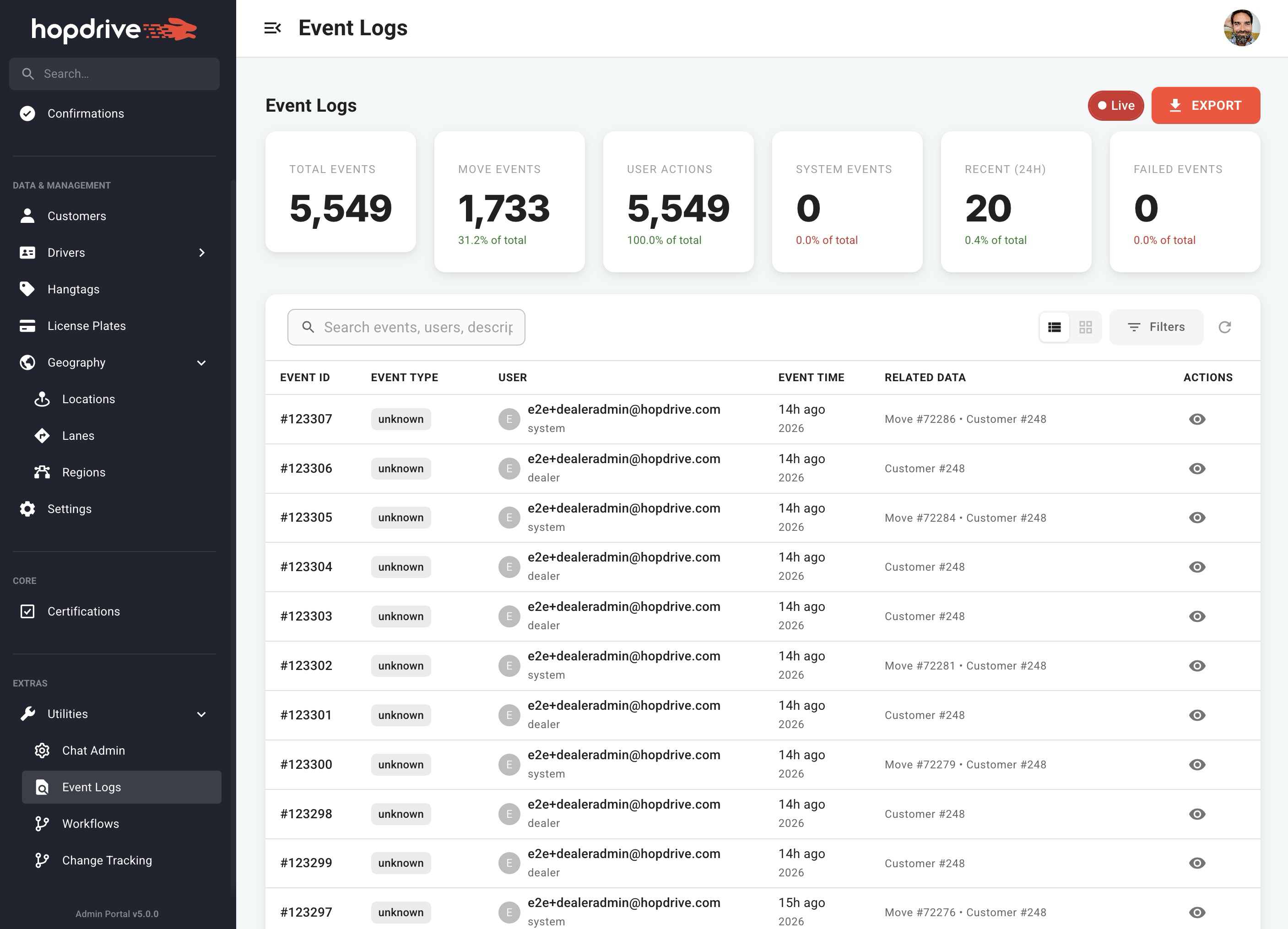View details of event #123307
The width and height of the screenshot is (1288, 929).
[x=1197, y=419]
